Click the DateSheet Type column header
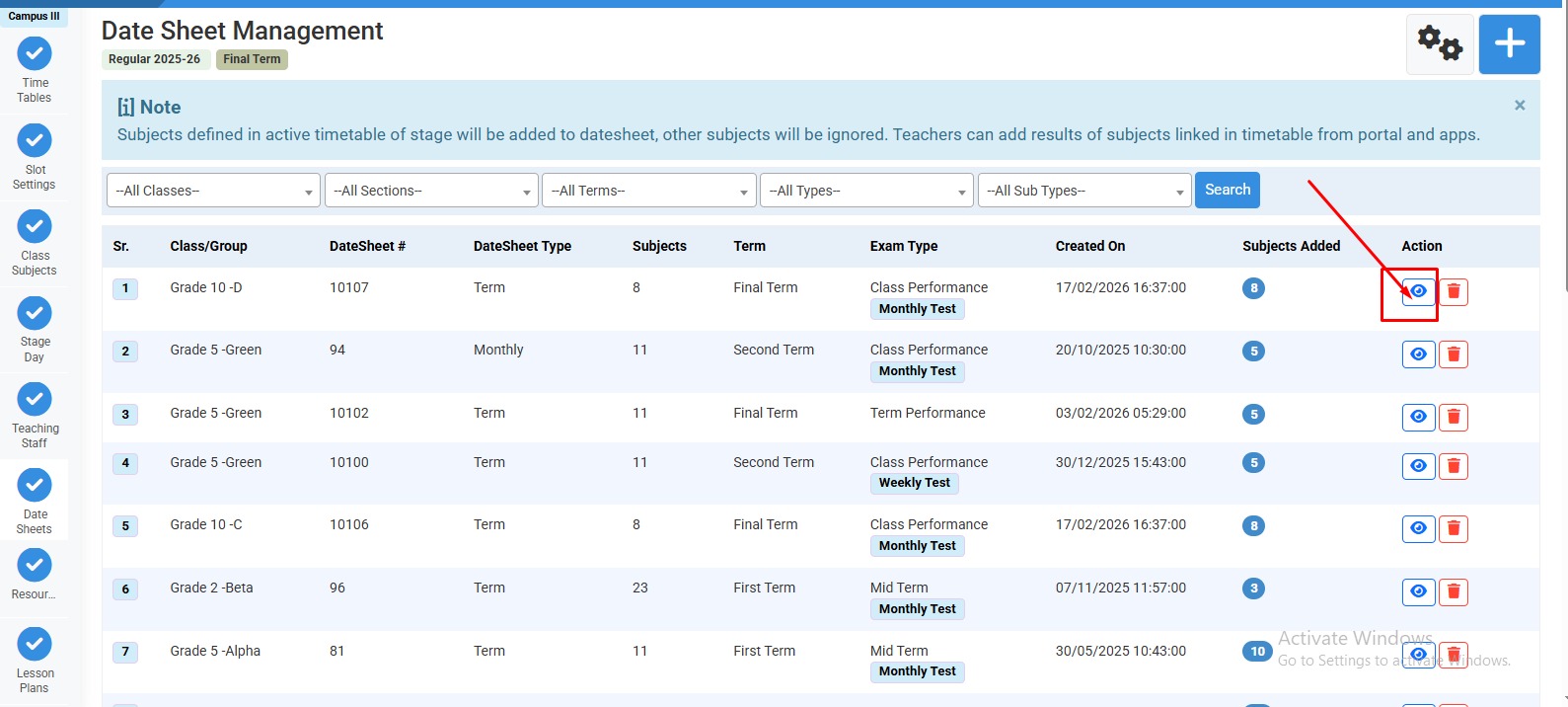Screen dimensions: 1568x707 522,246
